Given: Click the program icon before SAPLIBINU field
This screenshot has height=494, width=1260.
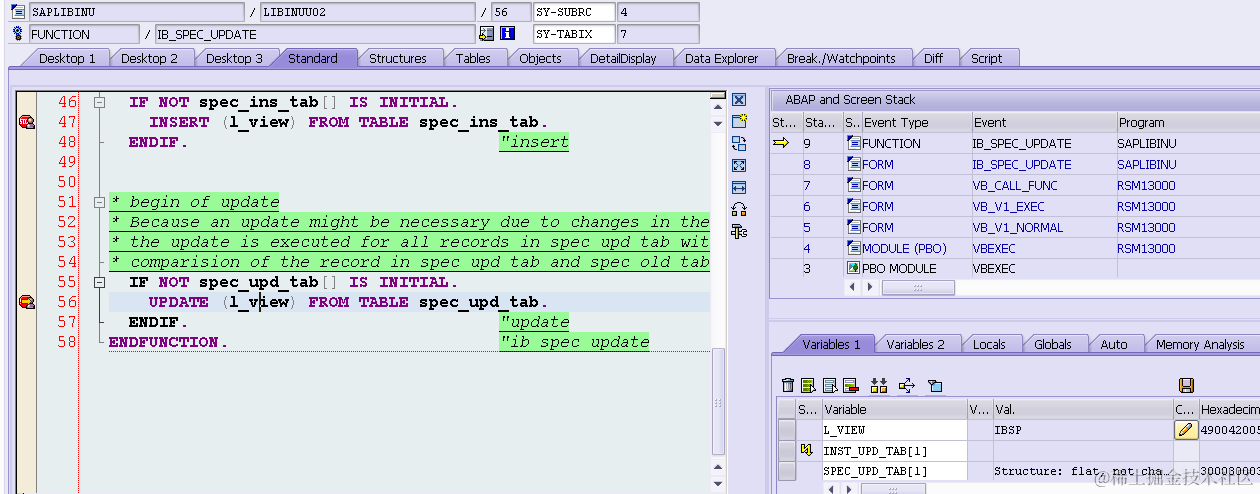Looking at the screenshot, I should click(x=17, y=12).
